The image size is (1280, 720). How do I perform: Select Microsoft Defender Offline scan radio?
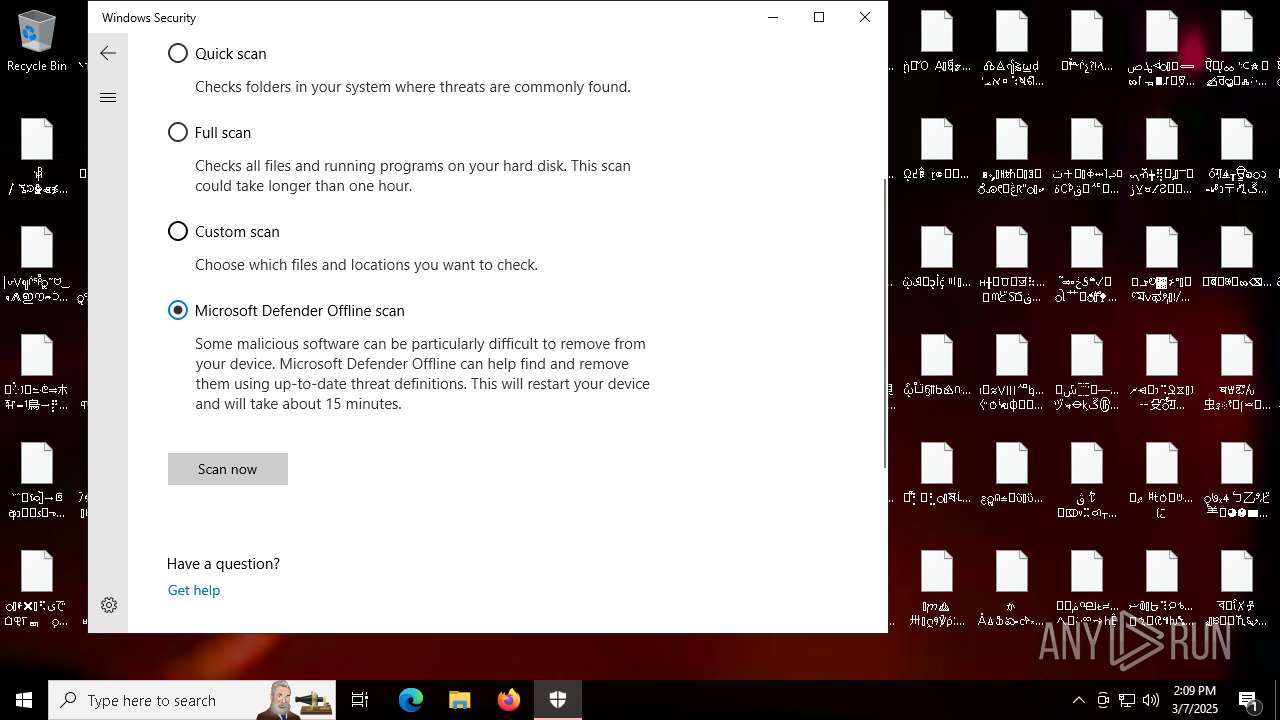click(178, 310)
